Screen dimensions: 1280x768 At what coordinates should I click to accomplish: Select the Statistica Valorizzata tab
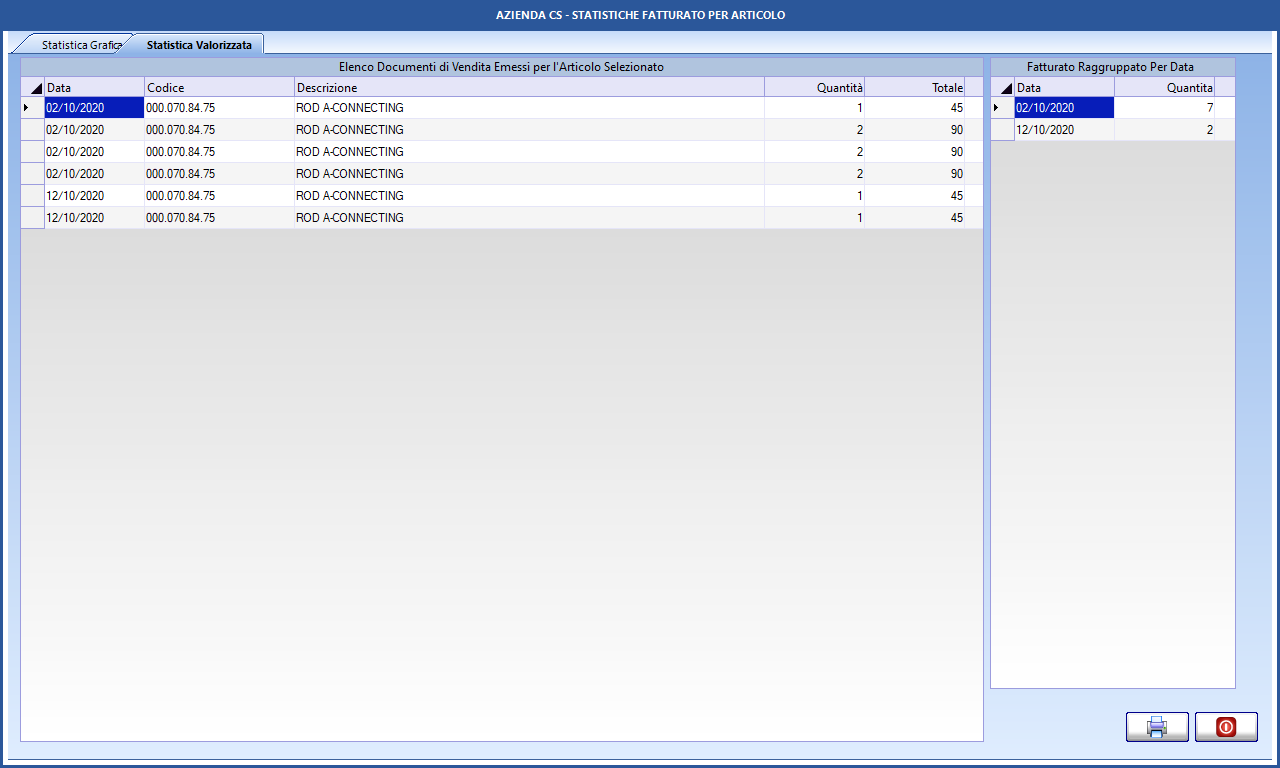(199, 45)
